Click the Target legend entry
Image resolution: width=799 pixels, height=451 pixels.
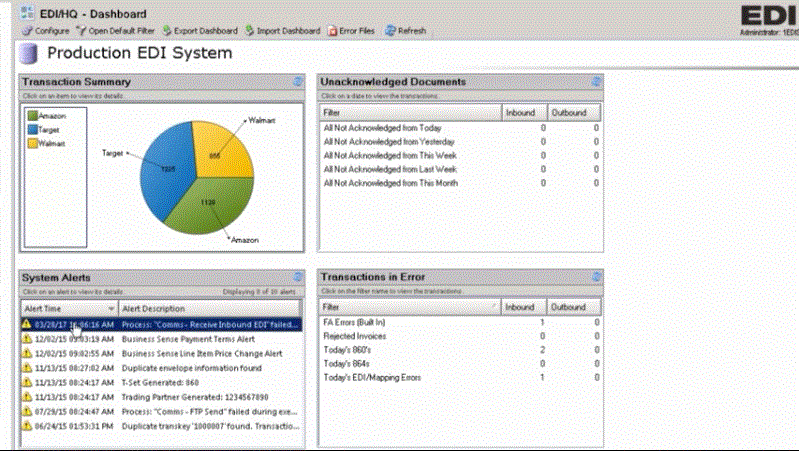[52, 130]
